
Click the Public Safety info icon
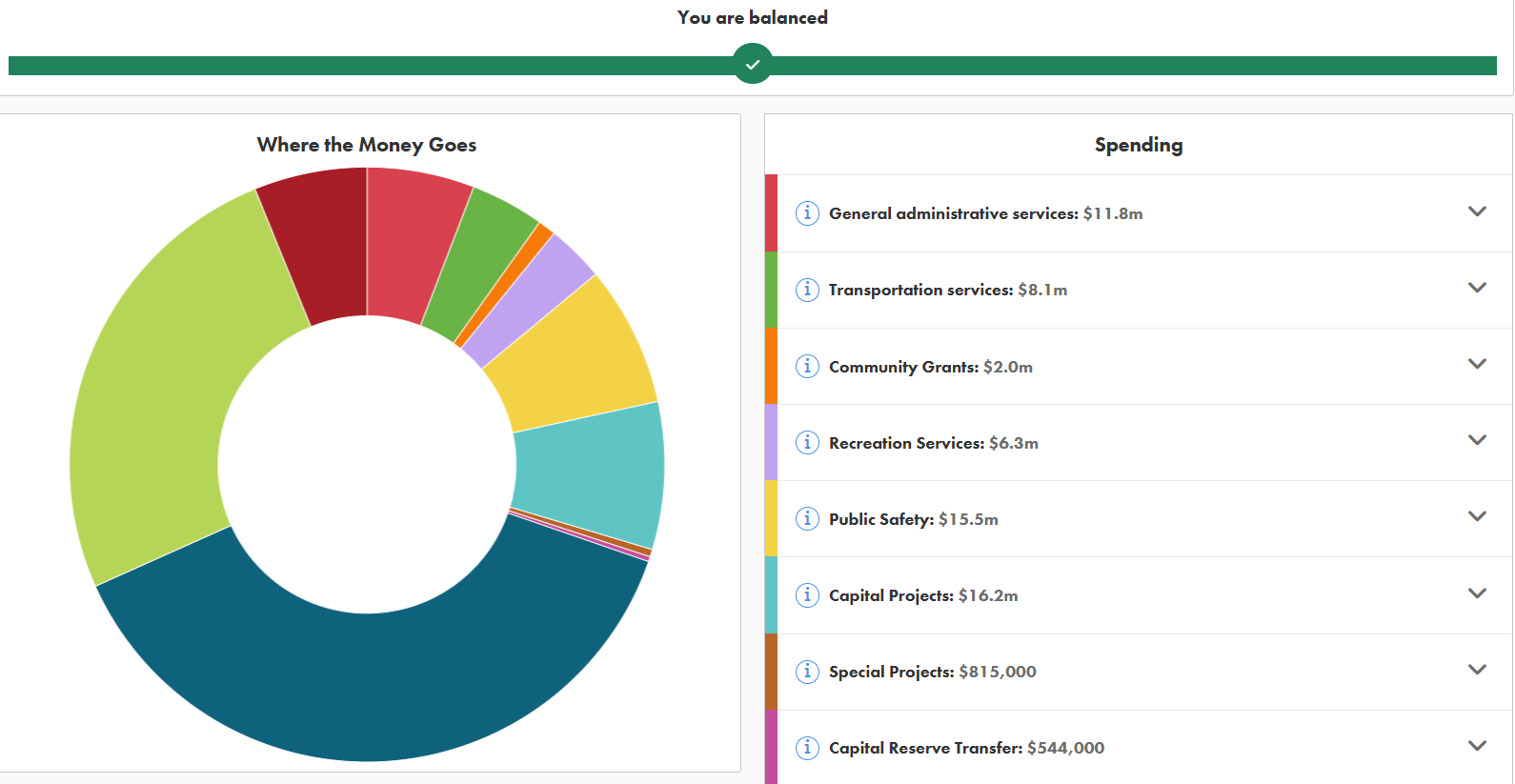point(807,518)
